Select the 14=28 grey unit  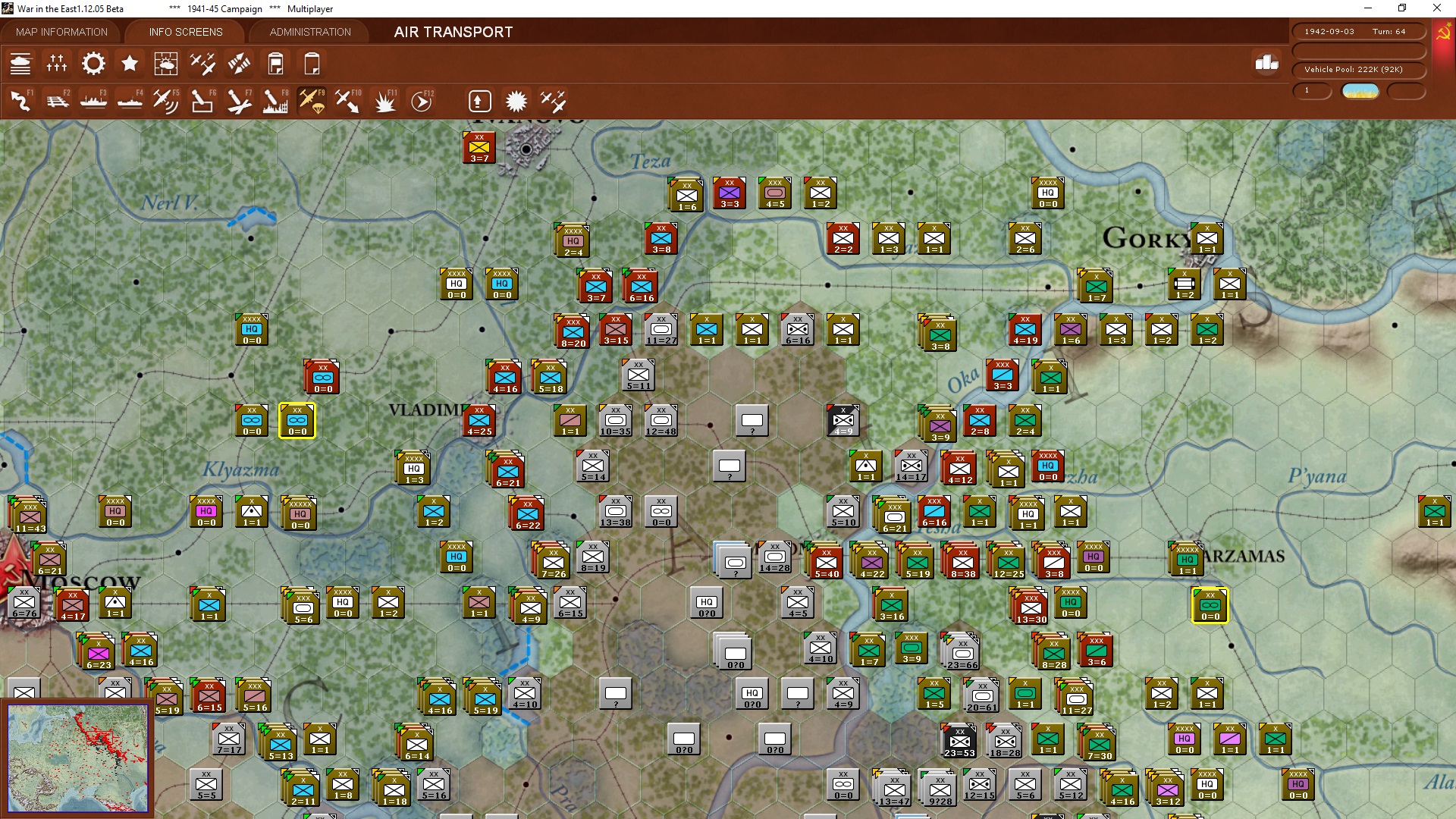click(774, 557)
